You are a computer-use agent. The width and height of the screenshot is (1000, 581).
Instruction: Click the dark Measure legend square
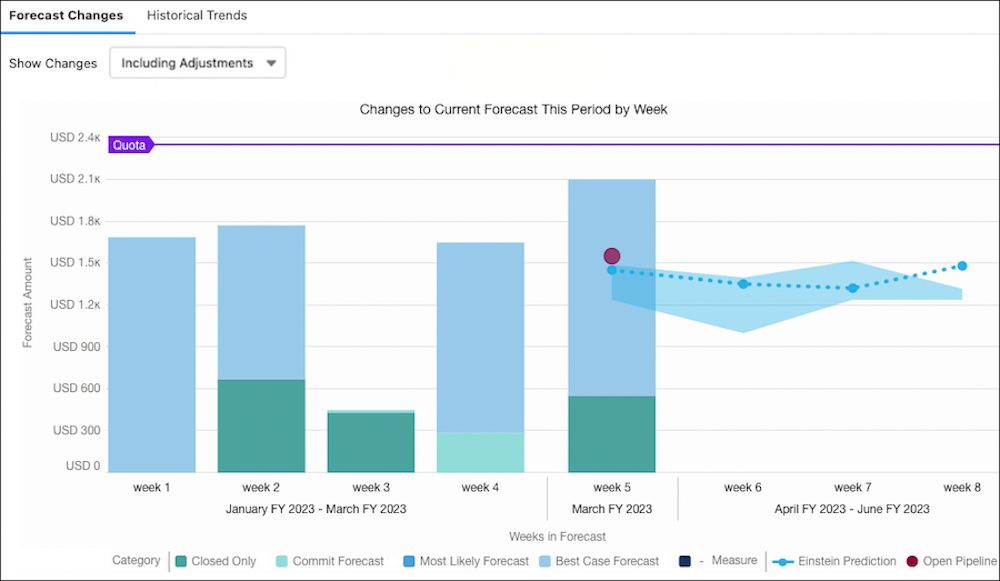[x=686, y=561]
